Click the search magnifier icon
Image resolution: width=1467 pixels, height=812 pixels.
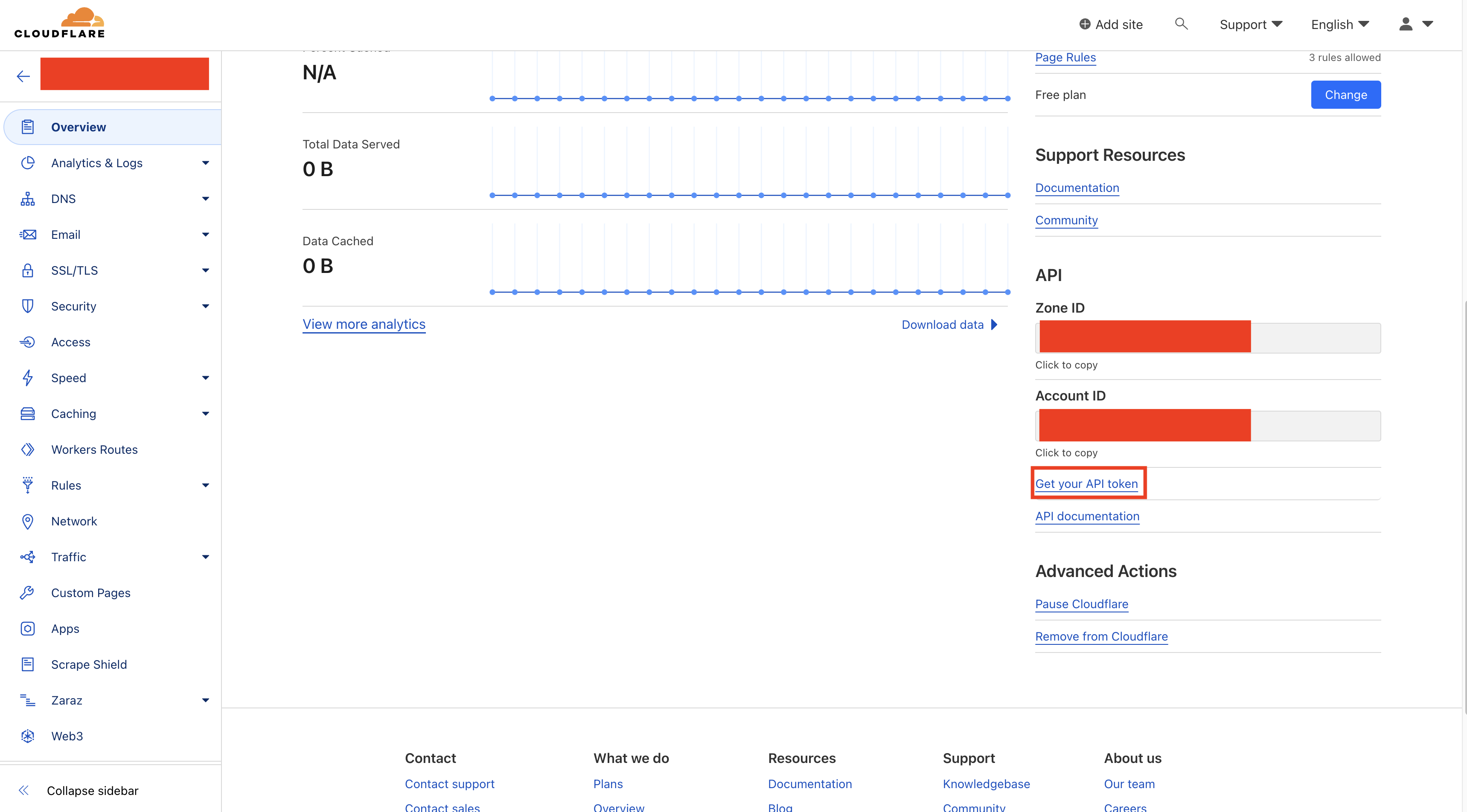pos(1181,23)
